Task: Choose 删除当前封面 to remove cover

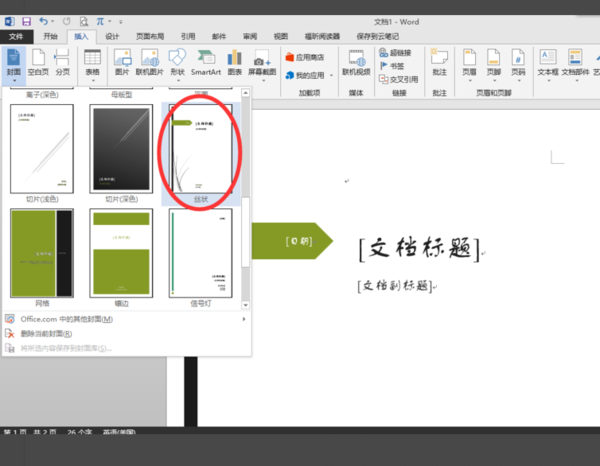Action: coord(126,334)
